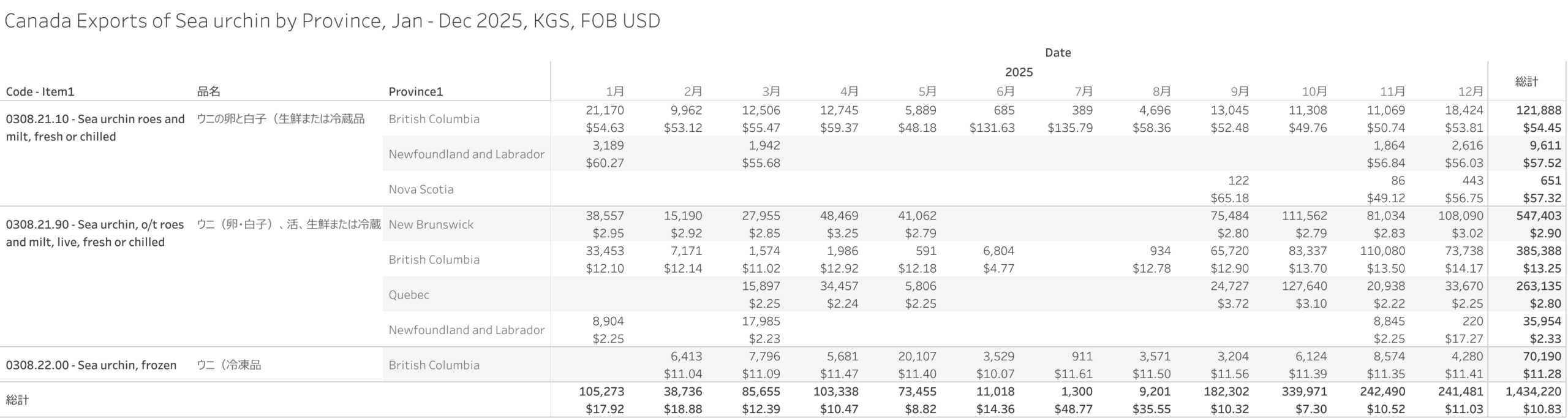Click the Nova Scotia province label
Image resolution: width=1568 pixels, height=418 pixels.
tap(421, 189)
